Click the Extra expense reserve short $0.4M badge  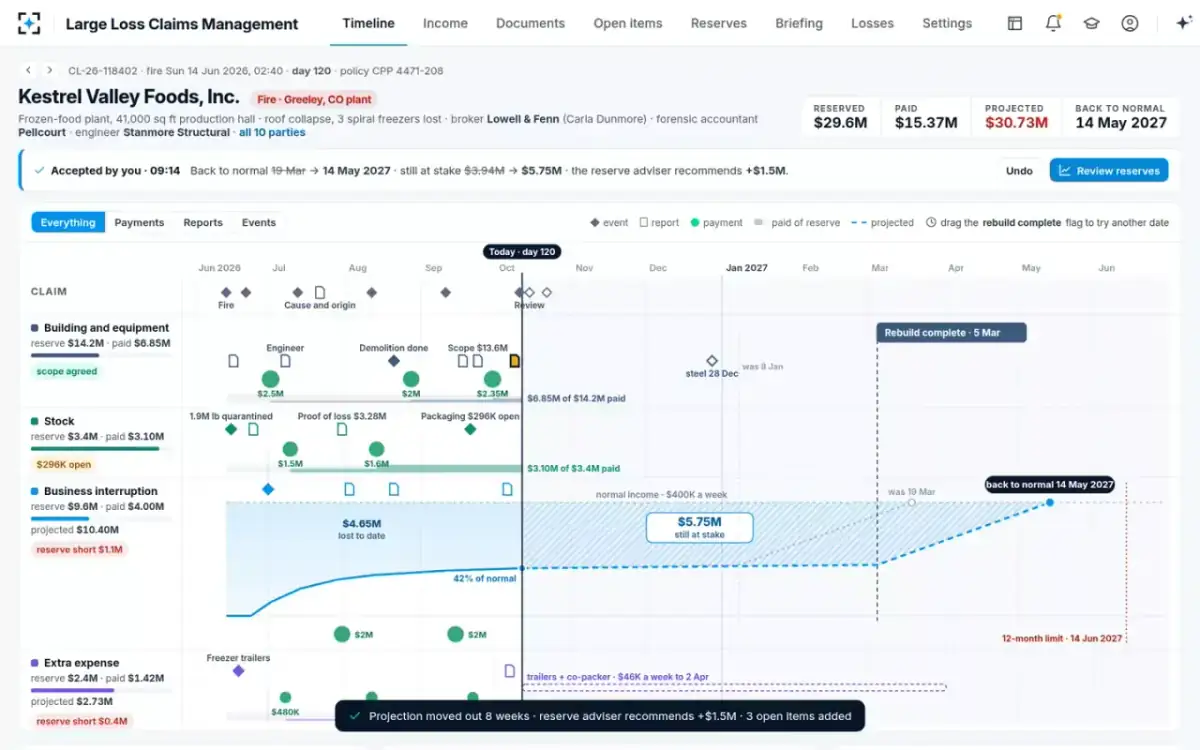[82, 721]
